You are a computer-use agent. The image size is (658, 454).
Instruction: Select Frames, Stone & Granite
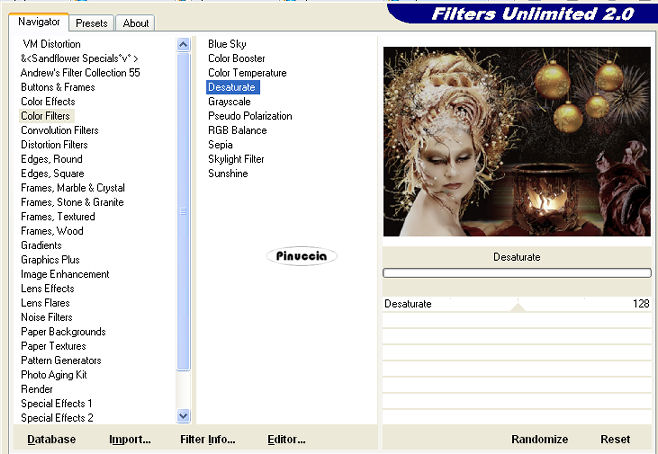(x=72, y=202)
